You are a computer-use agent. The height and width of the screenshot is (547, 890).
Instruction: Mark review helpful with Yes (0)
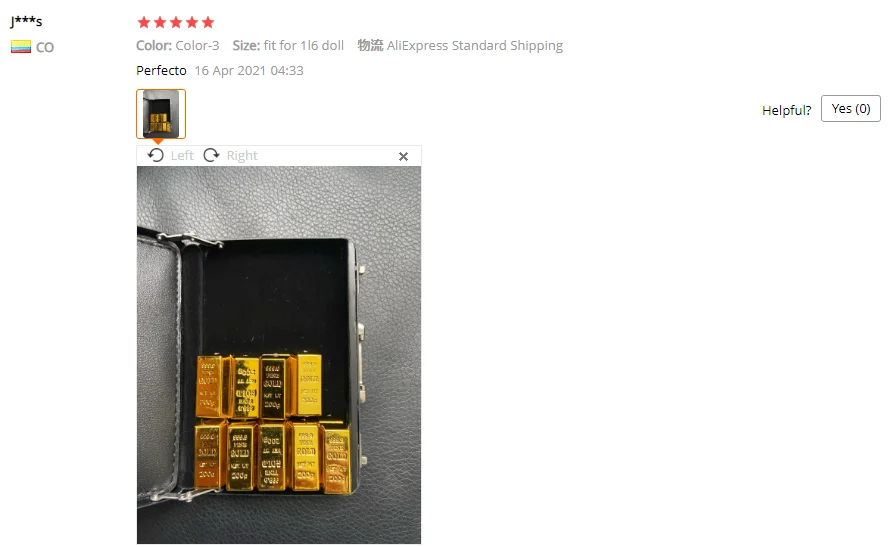tap(851, 108)
